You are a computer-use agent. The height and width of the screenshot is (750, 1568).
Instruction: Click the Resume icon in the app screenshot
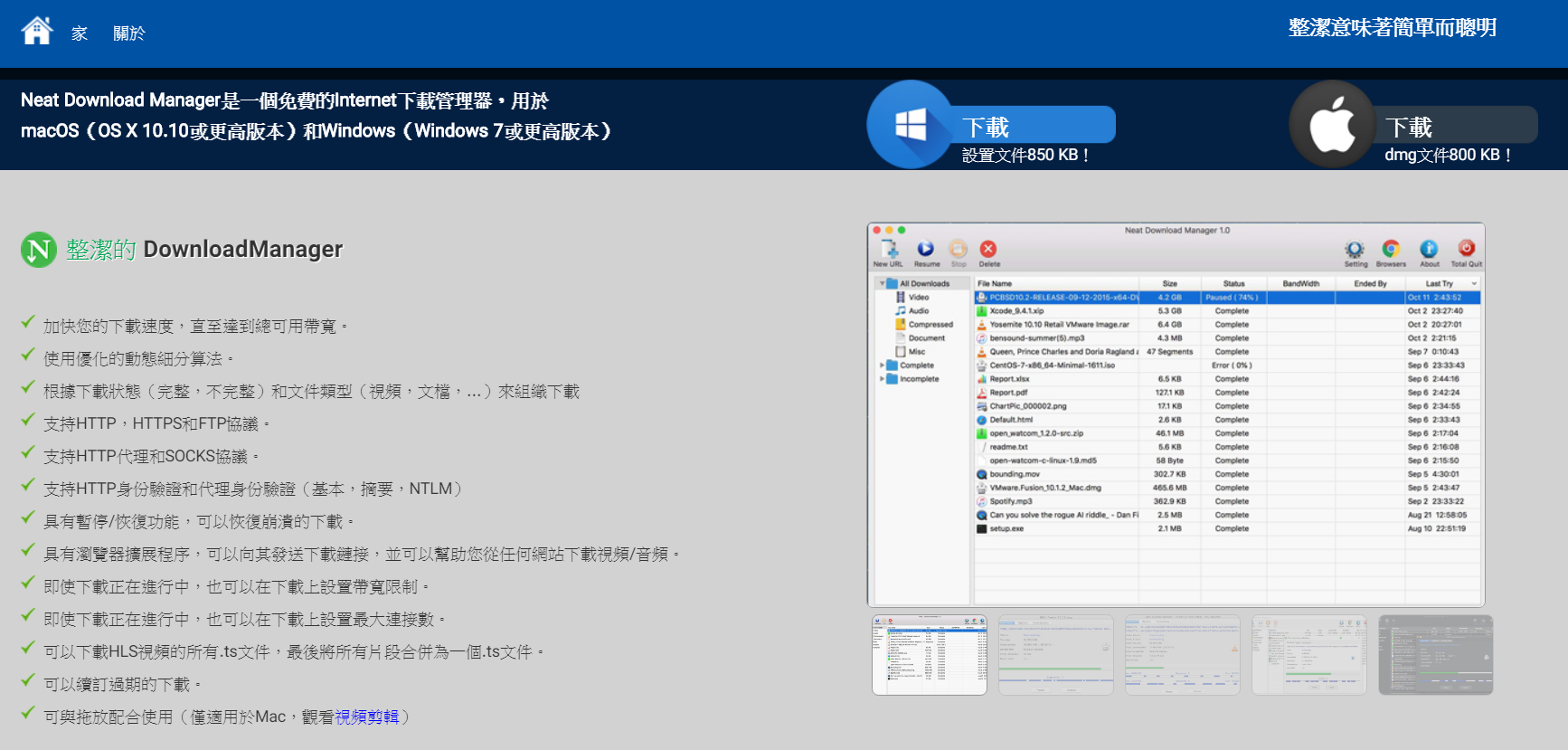(x=926, y=252)
